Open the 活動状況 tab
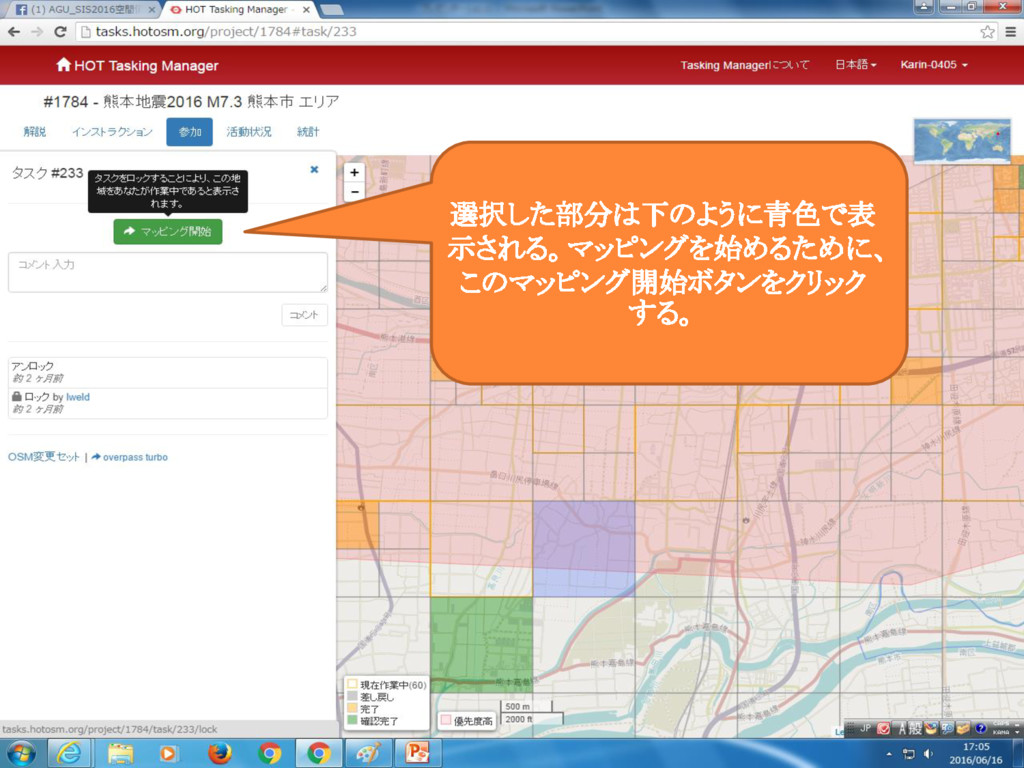This screenshot has height=768, width=1024. pyautogui.click(x=248, y=132)
